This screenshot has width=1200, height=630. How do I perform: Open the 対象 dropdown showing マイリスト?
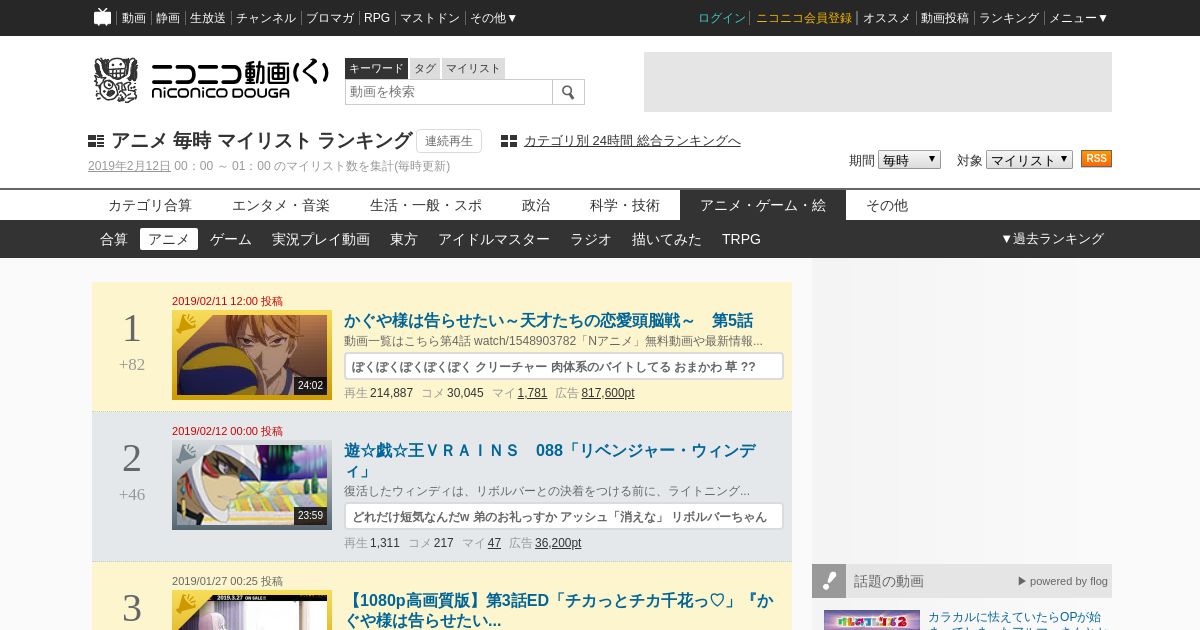(1029, 160)
